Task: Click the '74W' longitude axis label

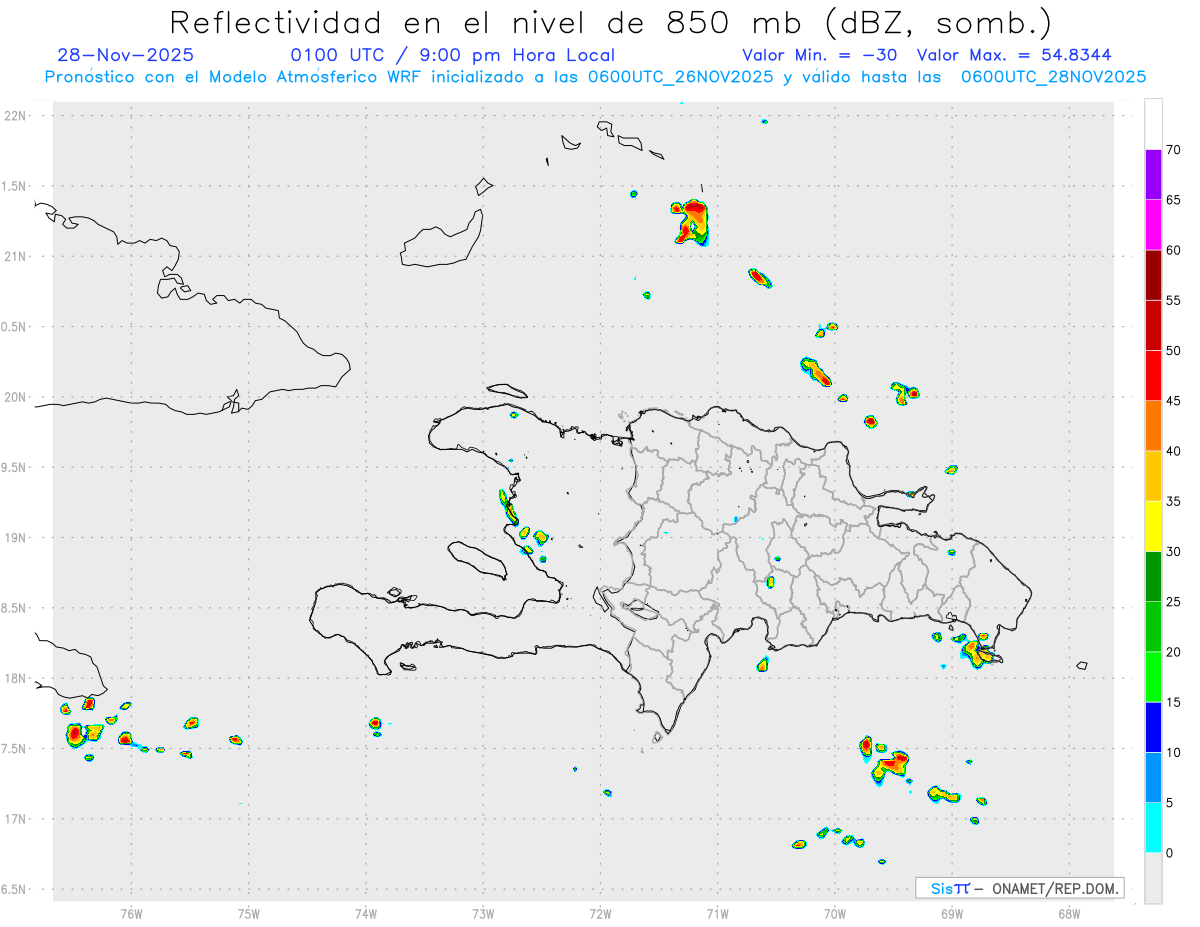Action: pyautogui.click(x=366, y=913)
